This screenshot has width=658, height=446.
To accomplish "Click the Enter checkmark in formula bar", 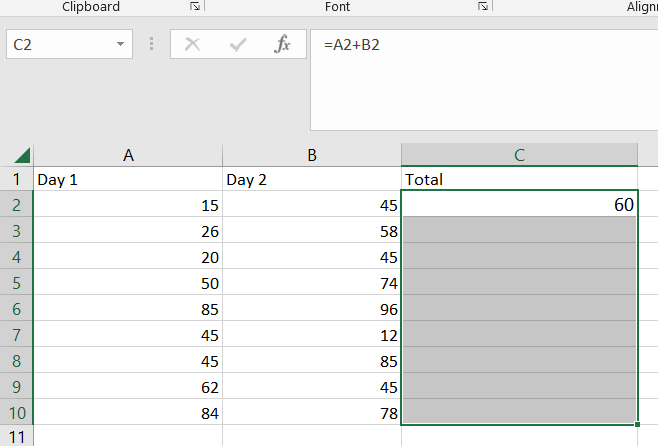I will [238, 44].
